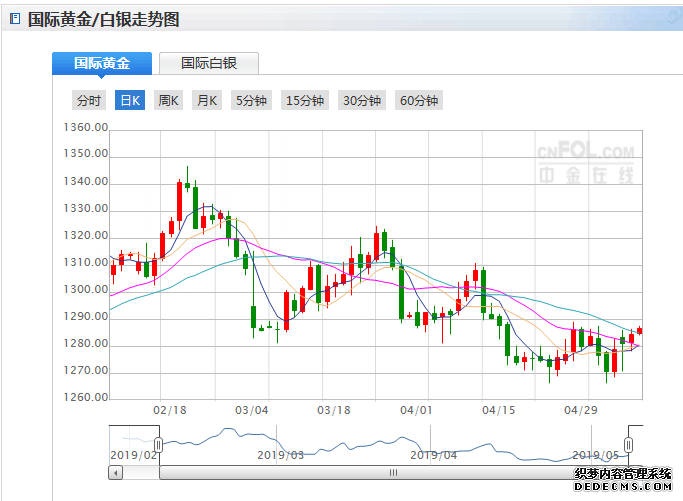Screen dimensions: 683x501
Task: Click the 04/29 date axis label
Action: (x=581, y=410)
